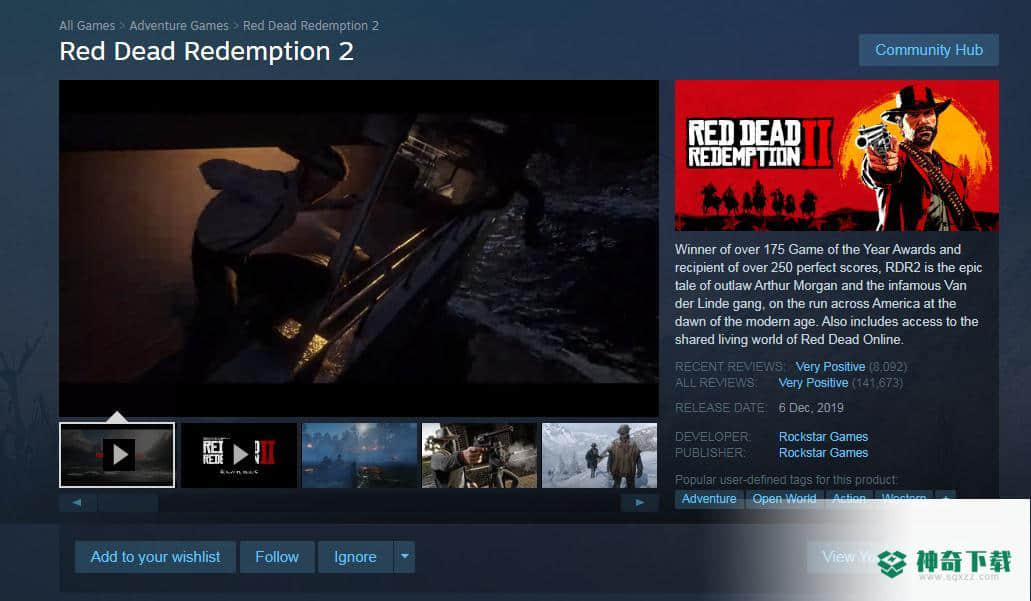The image size is (1031, 601).
Task: Open the Community Hub
Action: coord(928,50)
